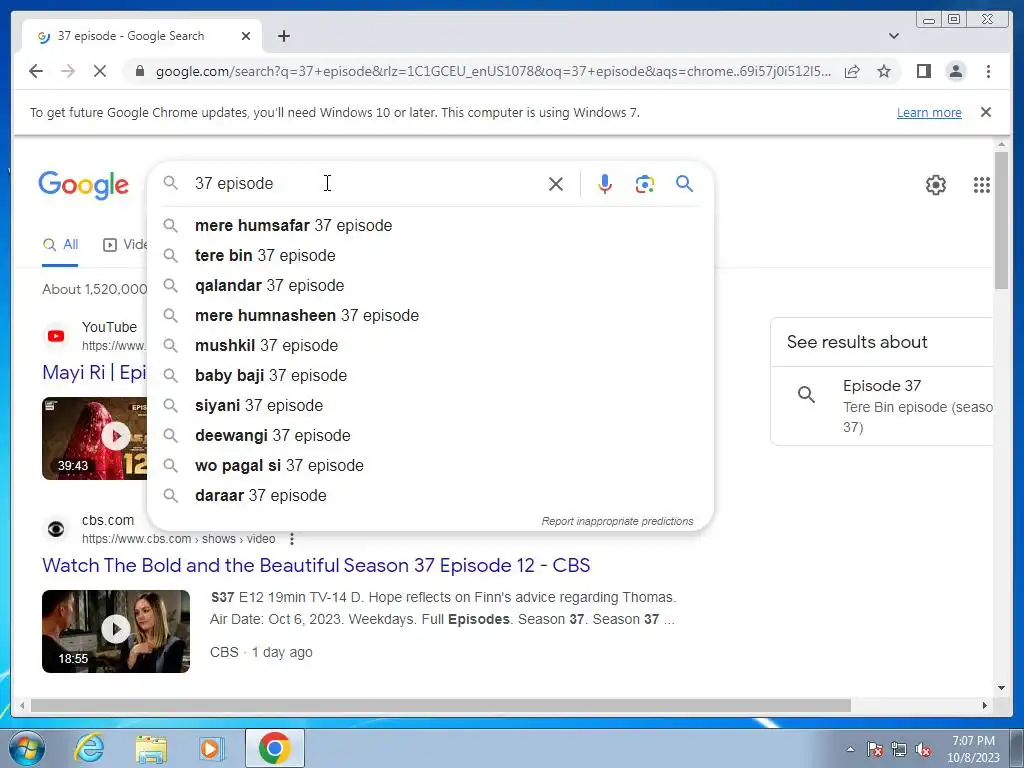Screen dimensions: 1024x768
Task: Open the muted volume tray icon
Action: tap(923, 750)
